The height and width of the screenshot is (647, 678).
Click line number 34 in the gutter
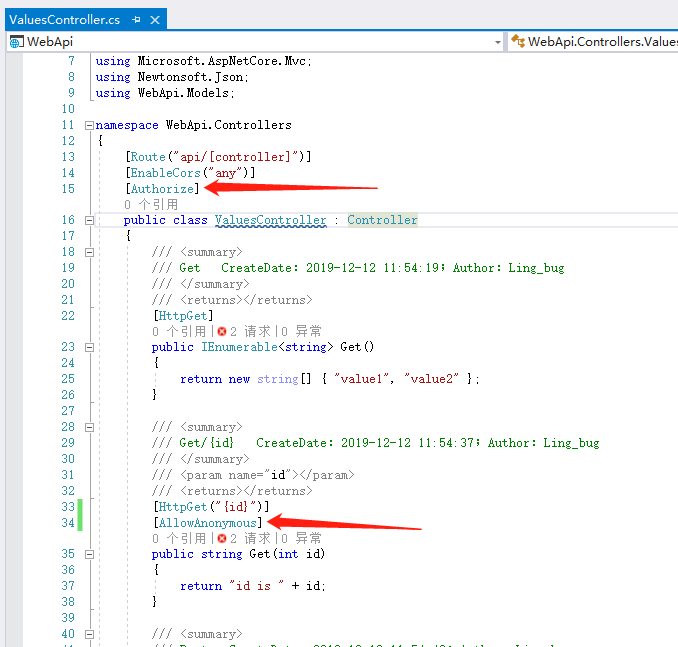[x=68, y=523]
